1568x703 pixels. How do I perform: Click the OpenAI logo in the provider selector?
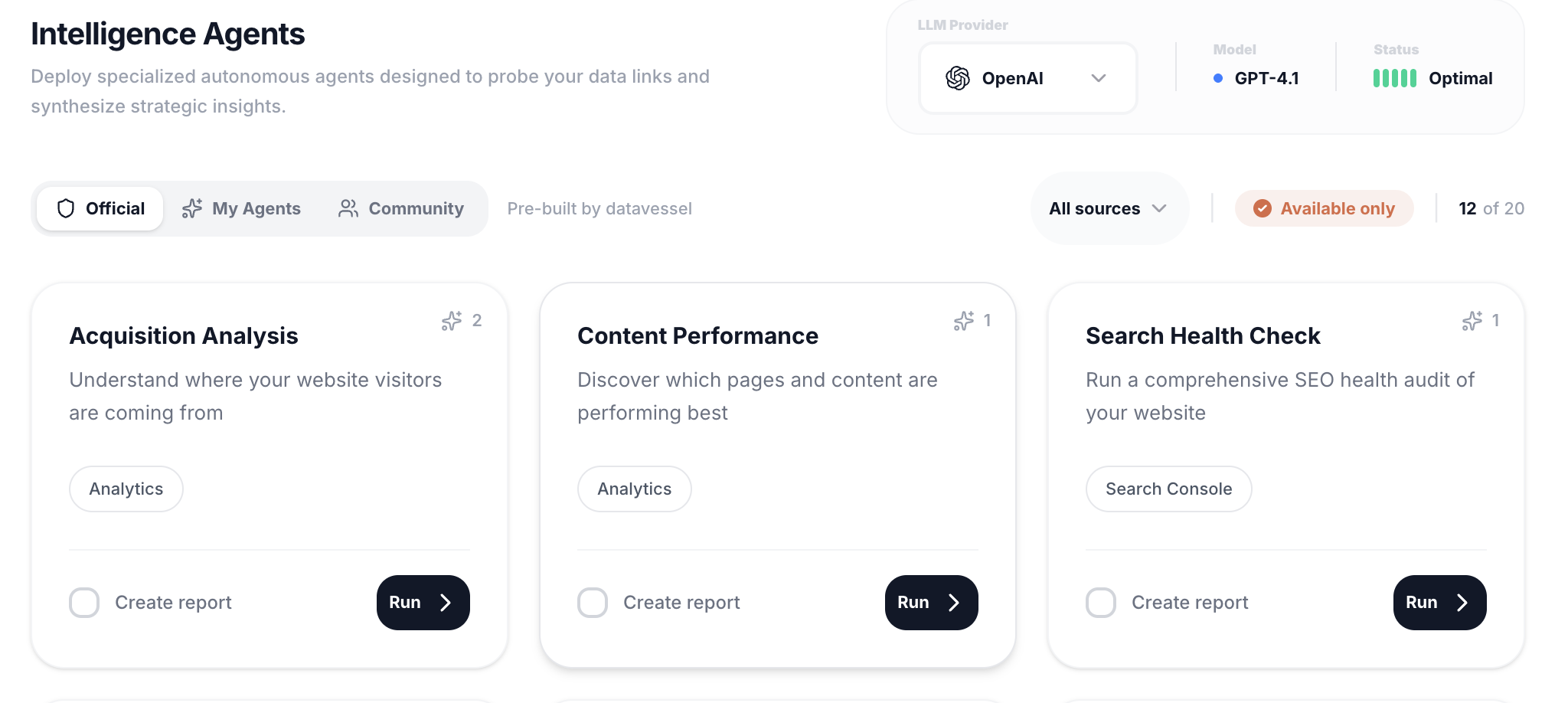pyautogui.click(x=957, y=77)
